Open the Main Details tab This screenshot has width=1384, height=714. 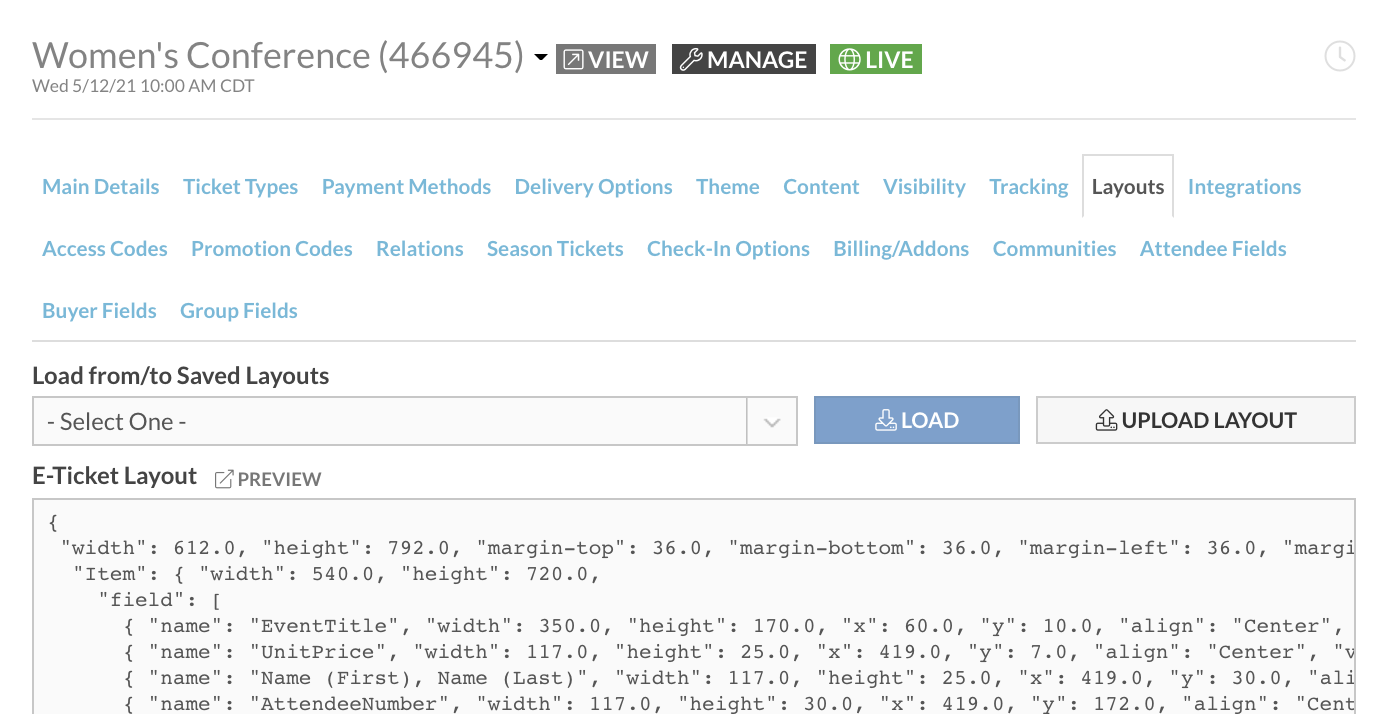coord(101,187)
